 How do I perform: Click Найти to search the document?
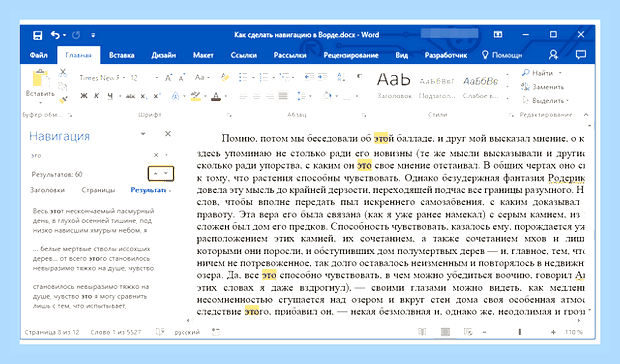coord(538,73)
